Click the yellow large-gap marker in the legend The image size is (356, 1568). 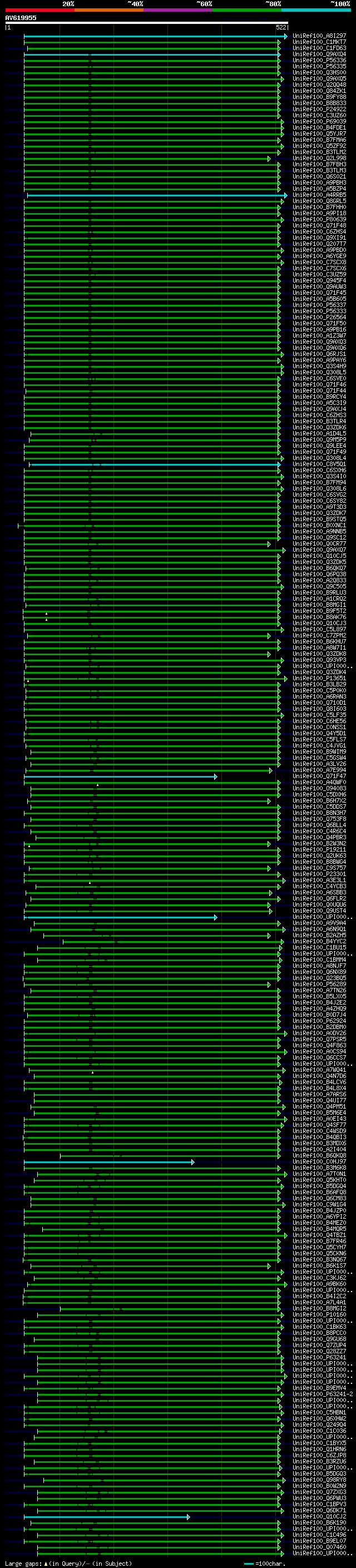tap(46, 1562)
